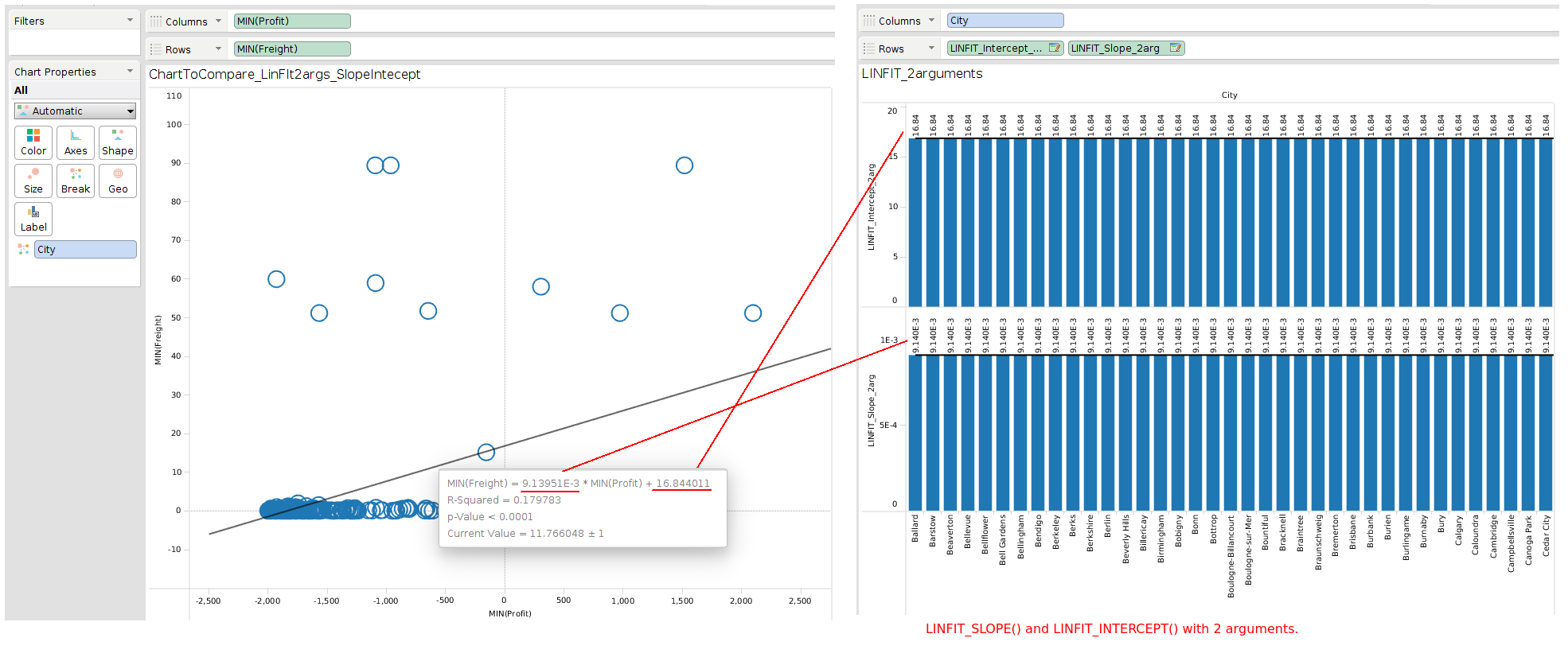Viewport: 1568px width, 661px height.
Task: Expand the Chart Properties menu arrow
Action: click(x=131, y=71)
